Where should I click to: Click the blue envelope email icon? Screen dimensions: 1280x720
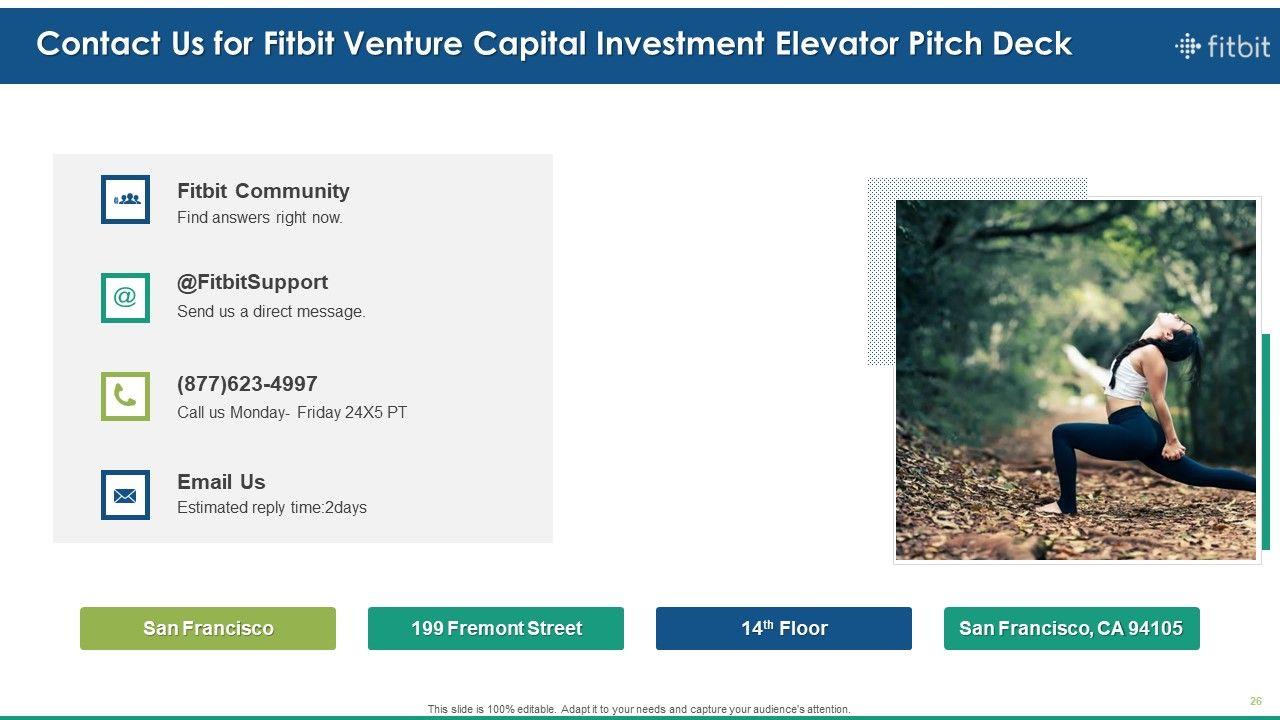point(125,495)
